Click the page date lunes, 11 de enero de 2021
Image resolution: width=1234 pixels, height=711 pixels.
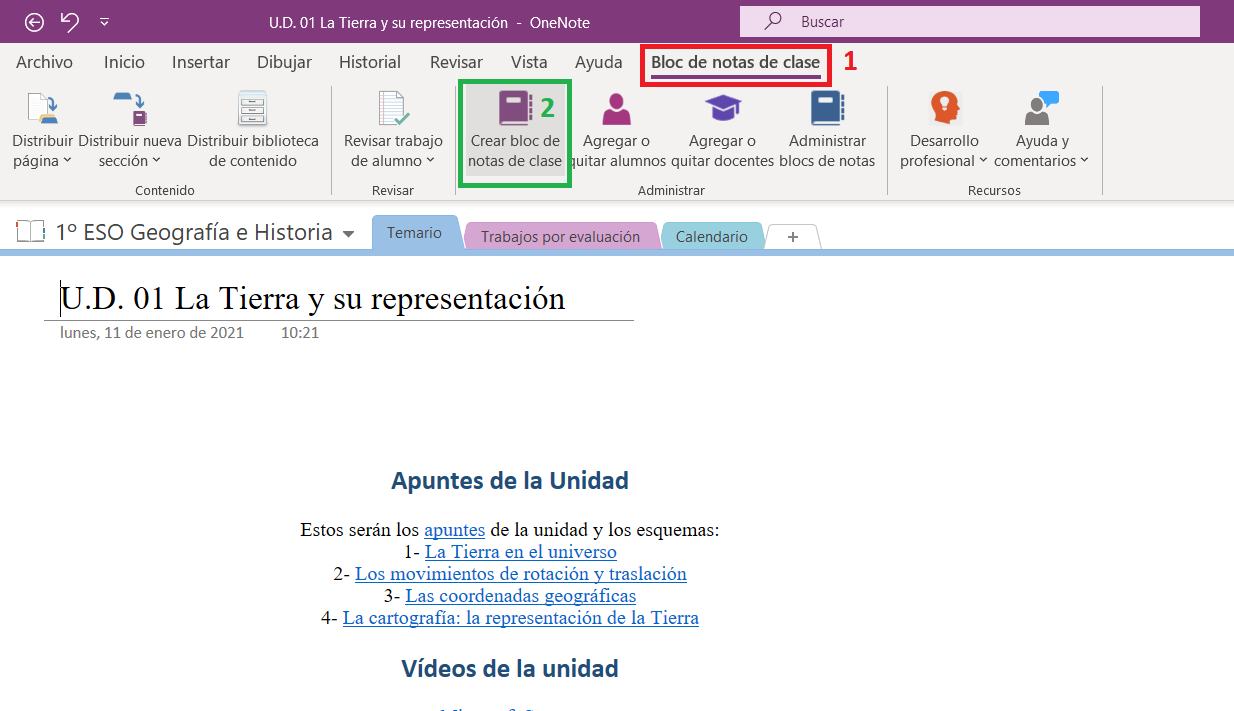click(152, 332)
